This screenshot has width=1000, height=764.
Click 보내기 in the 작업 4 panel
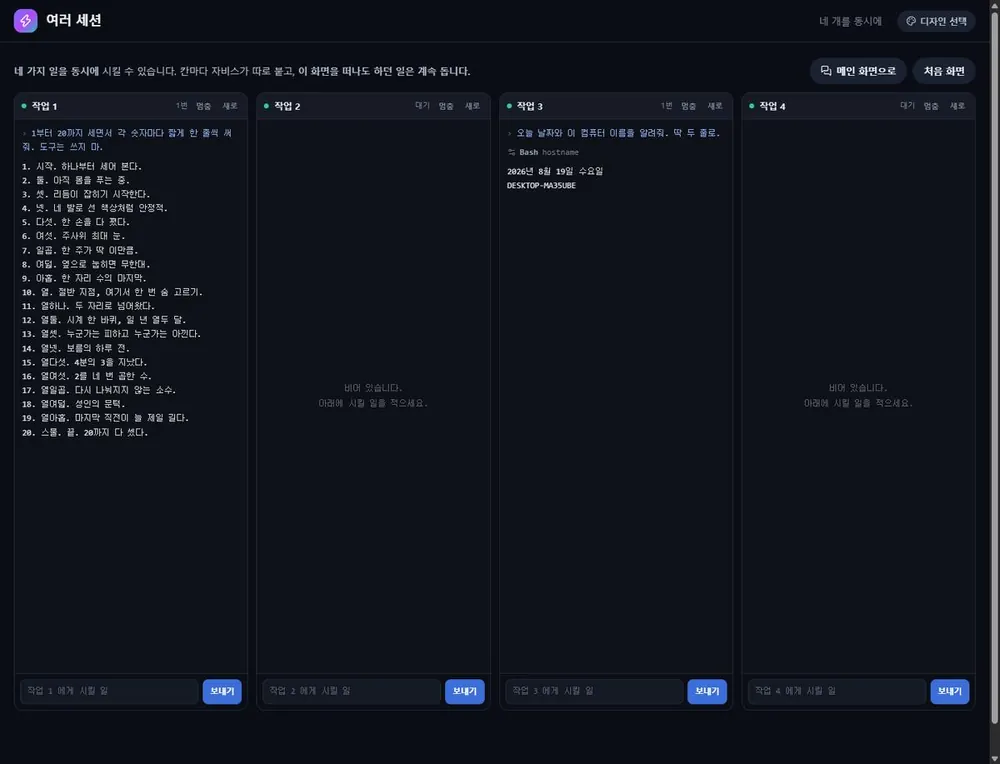tap(950, 691)
